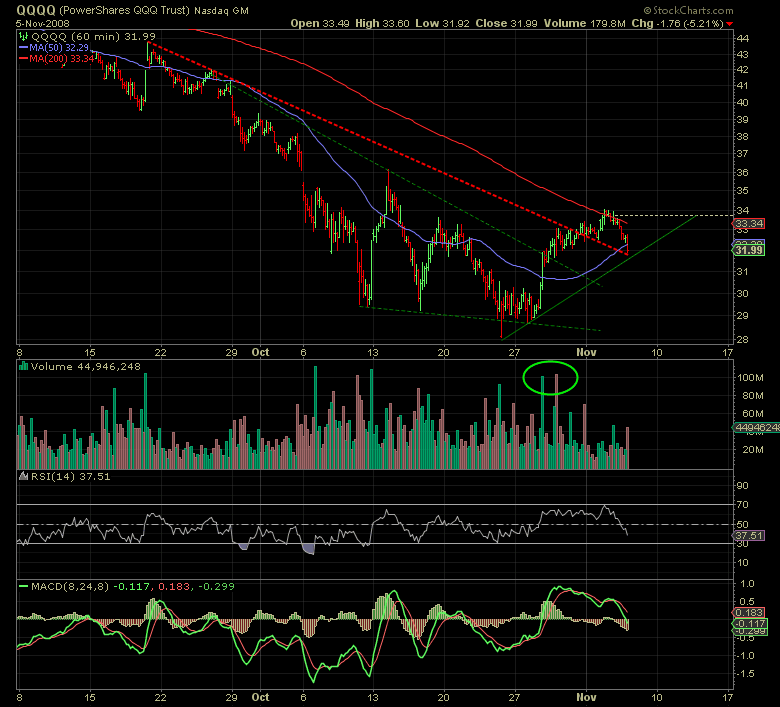Click the 80M volume axis label
Screen dimensions: 780x707
coord(753,396)
